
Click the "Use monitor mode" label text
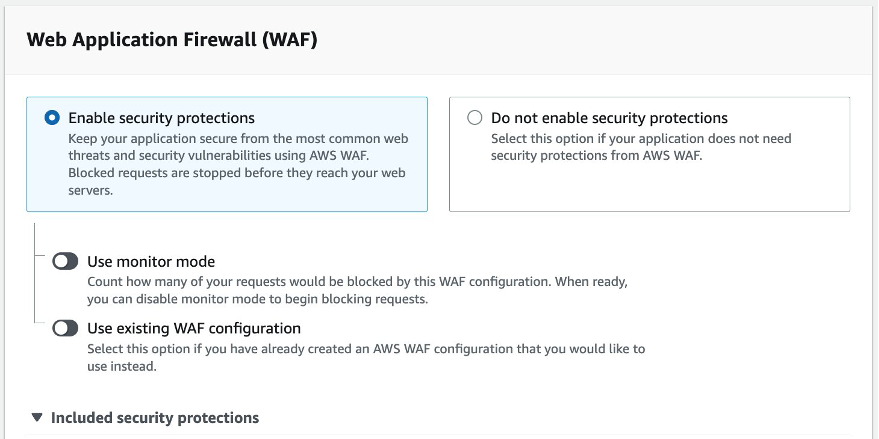point(151,262)
